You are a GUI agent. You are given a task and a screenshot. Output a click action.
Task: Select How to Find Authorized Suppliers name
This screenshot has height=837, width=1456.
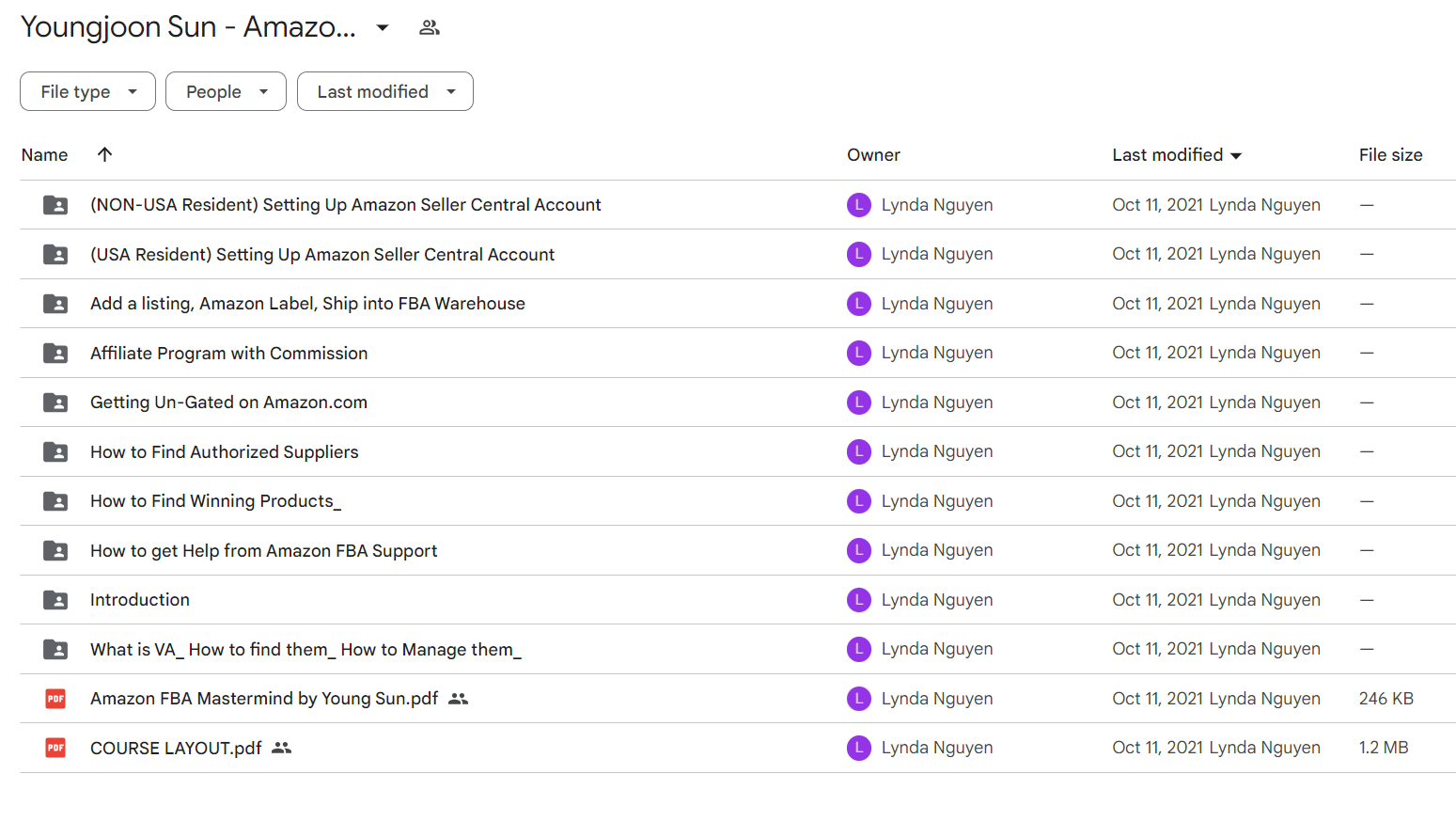[224, 452]
